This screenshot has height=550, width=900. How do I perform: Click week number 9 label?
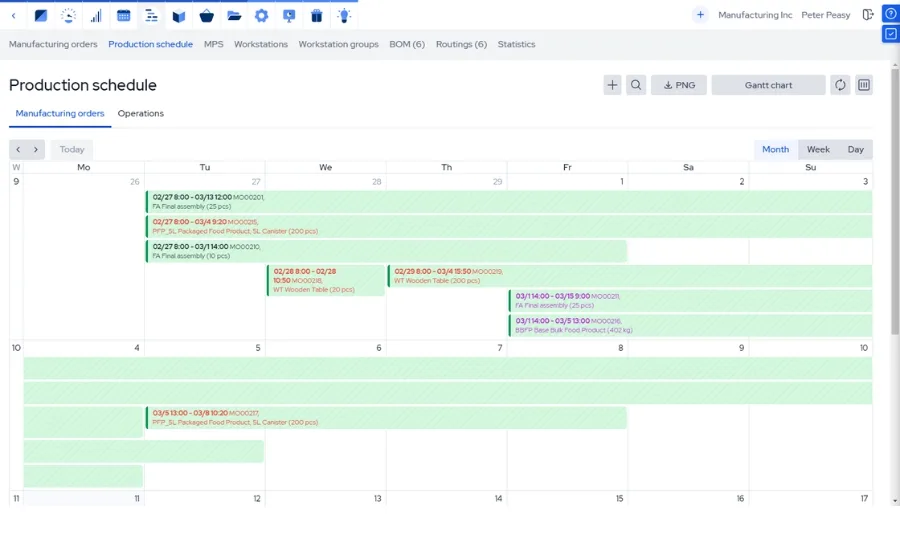coord(16,181)
